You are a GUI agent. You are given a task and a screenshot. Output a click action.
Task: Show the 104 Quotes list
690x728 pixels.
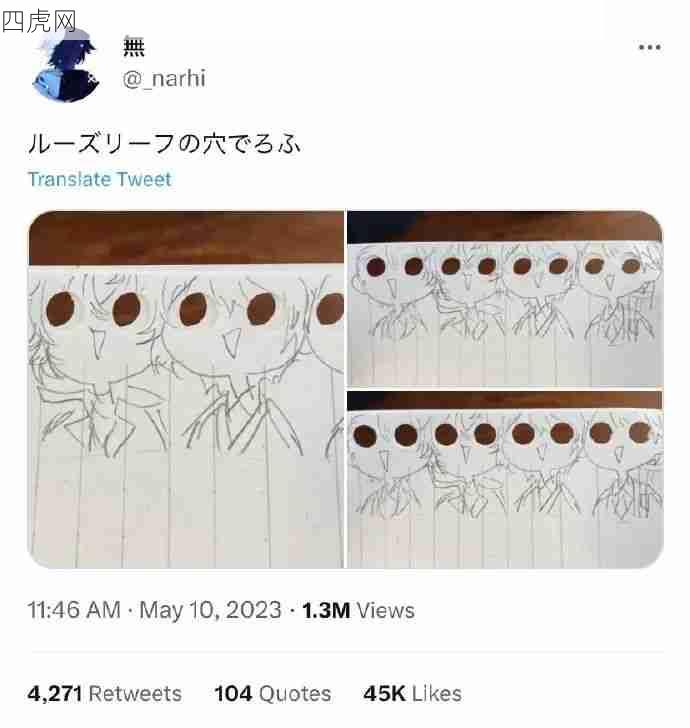[x=272, y=693]
